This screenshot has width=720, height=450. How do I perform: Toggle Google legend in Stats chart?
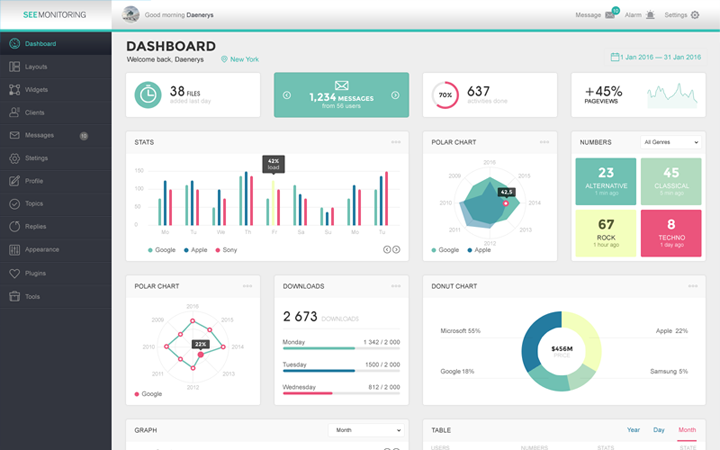[162, 250]
